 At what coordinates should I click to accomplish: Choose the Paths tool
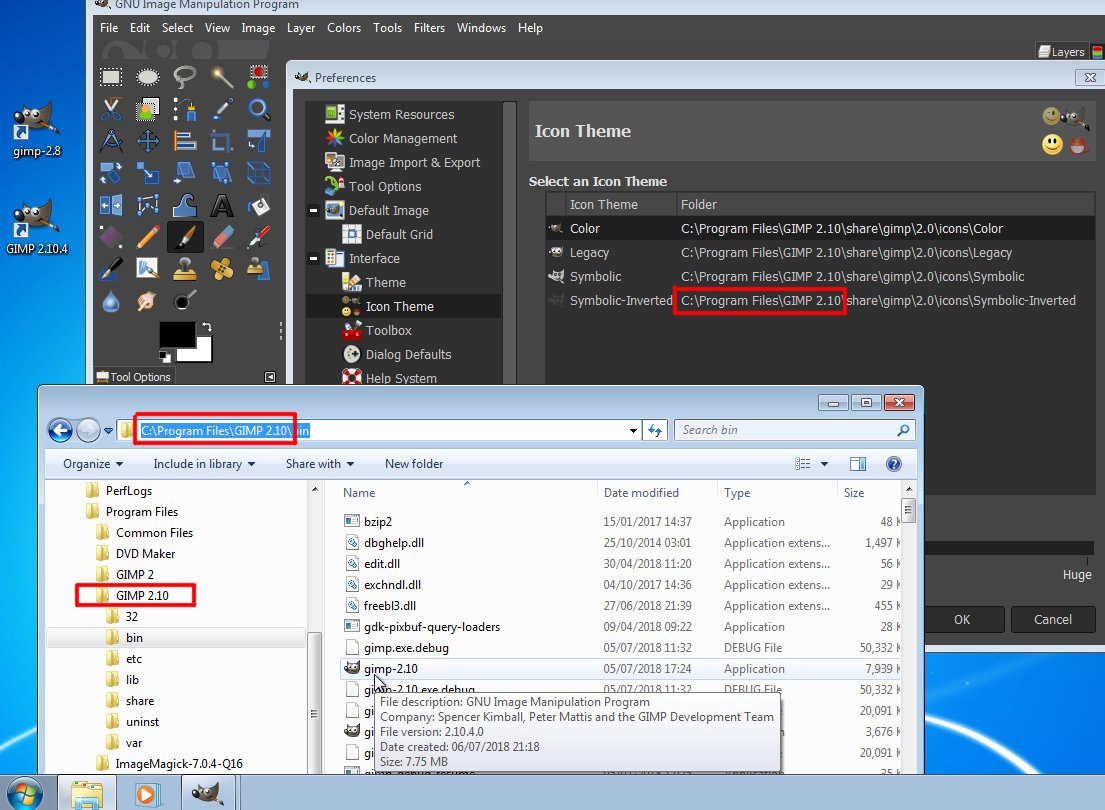[185, 109]
